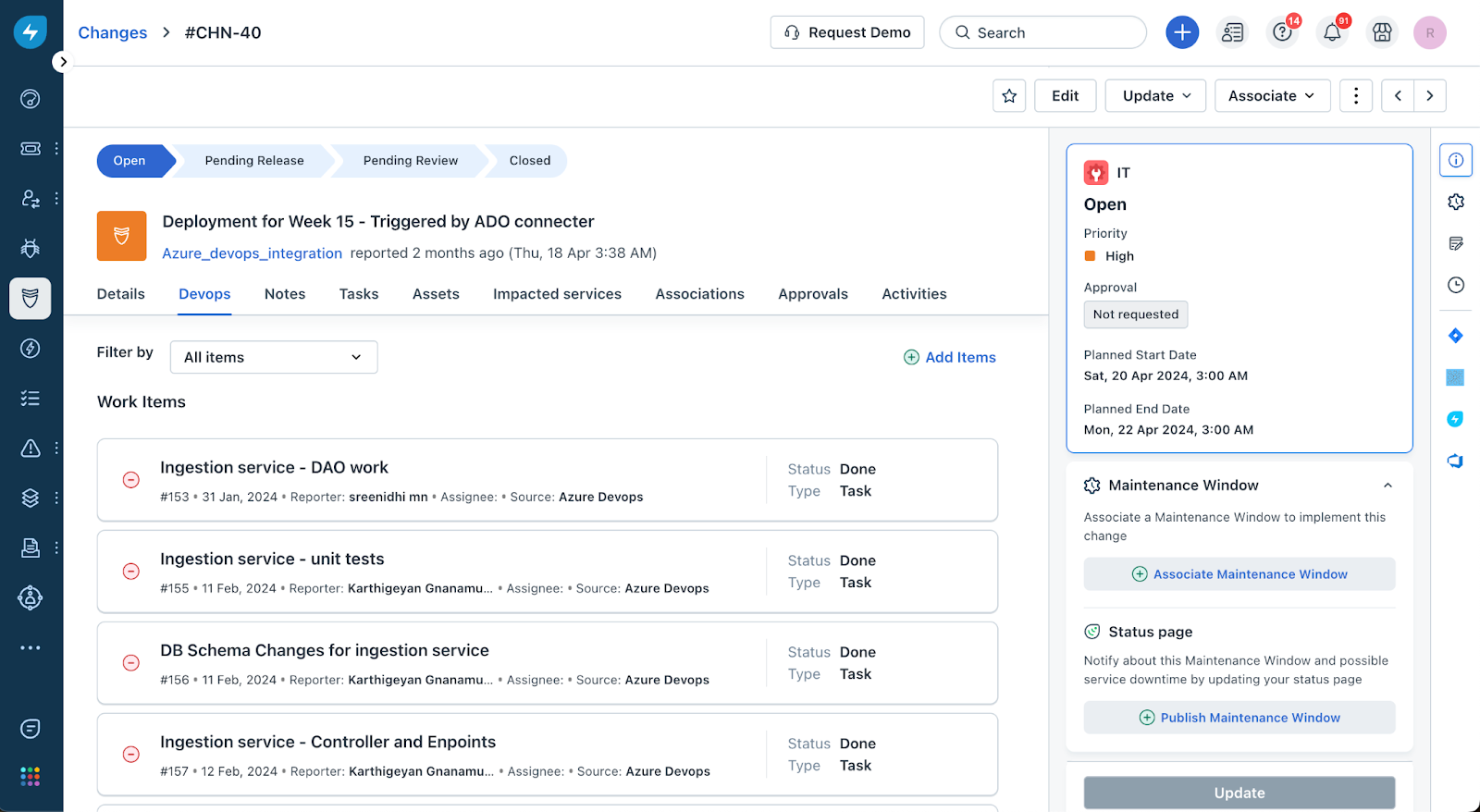Open the Azure_devops_integration requester link
Screen dimensions: 1480x812
click(253, 253)
